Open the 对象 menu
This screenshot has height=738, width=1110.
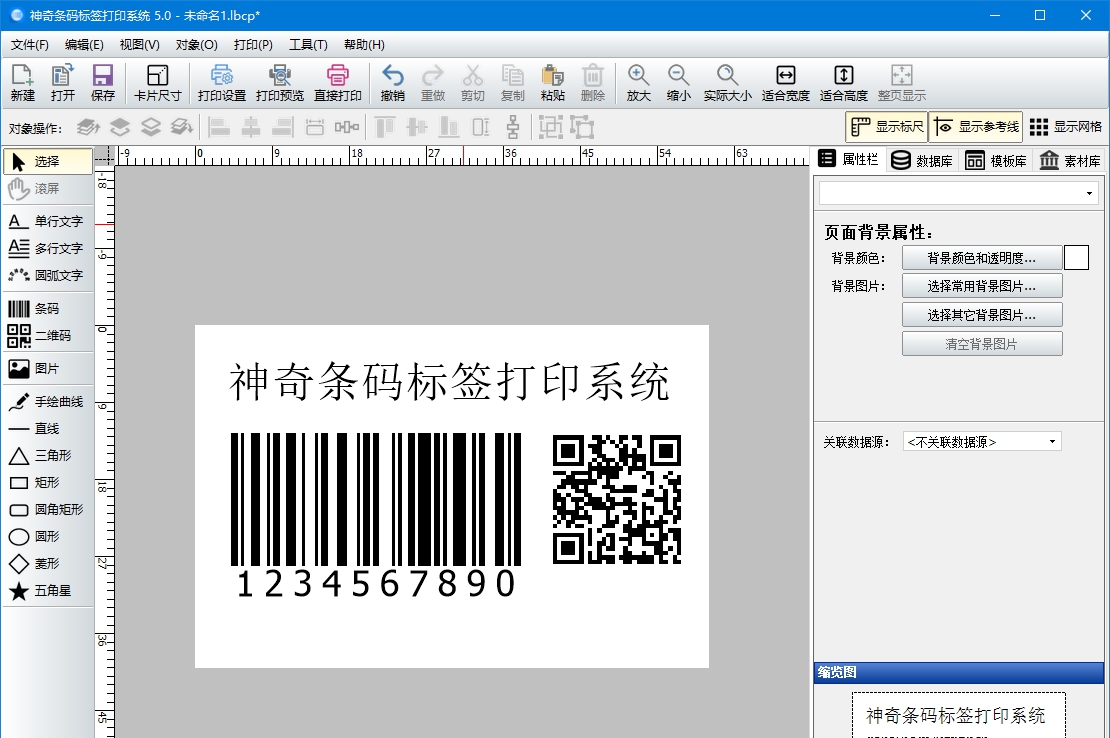(196, 44)
